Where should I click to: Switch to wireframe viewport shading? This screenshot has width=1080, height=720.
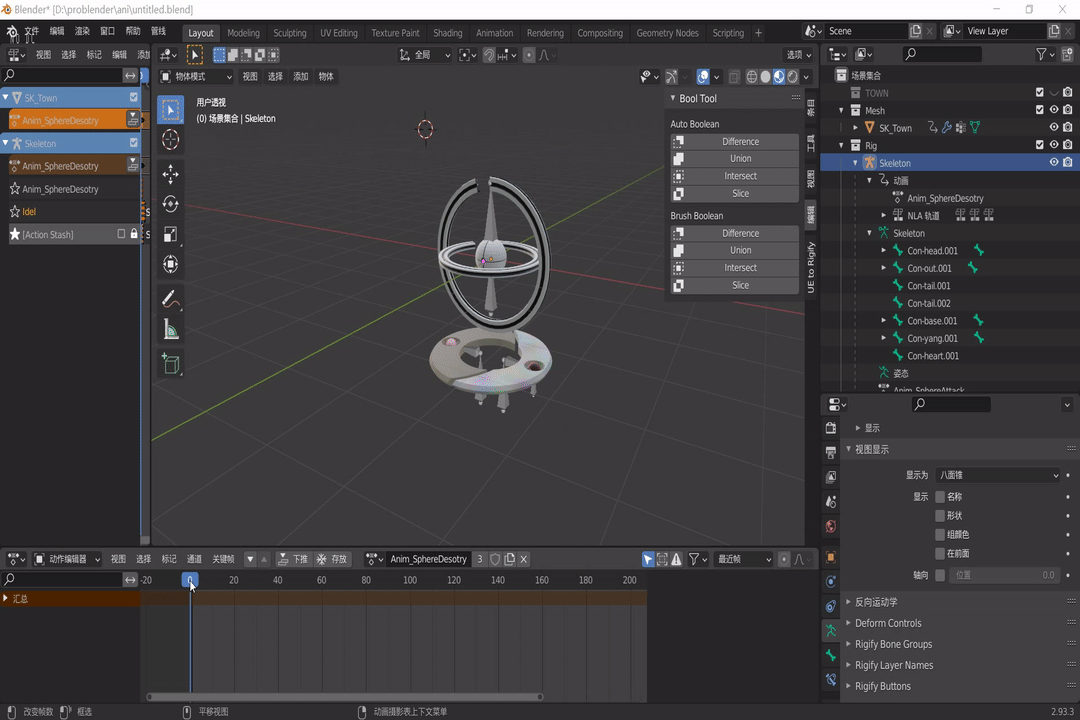tap(751, 76)
